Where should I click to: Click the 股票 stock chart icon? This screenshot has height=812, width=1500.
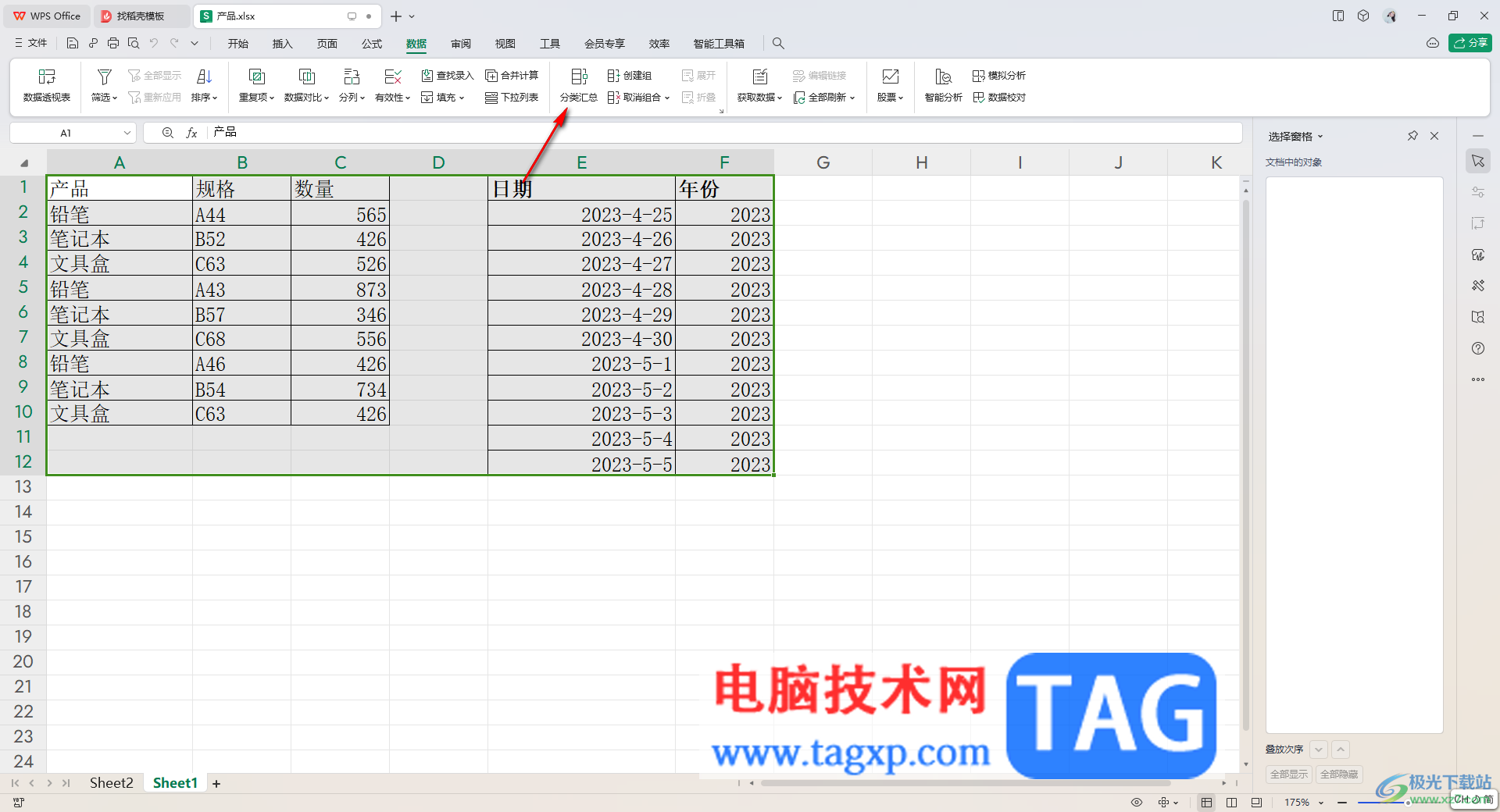(x=891, y=77)
